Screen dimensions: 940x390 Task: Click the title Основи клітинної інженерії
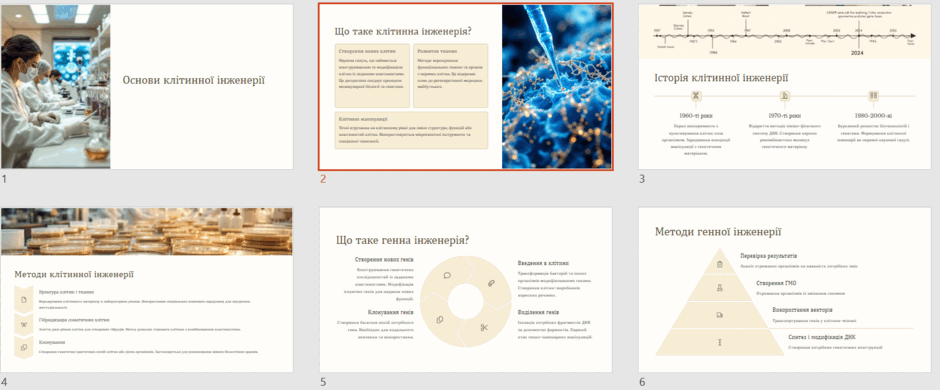[194, 80]
